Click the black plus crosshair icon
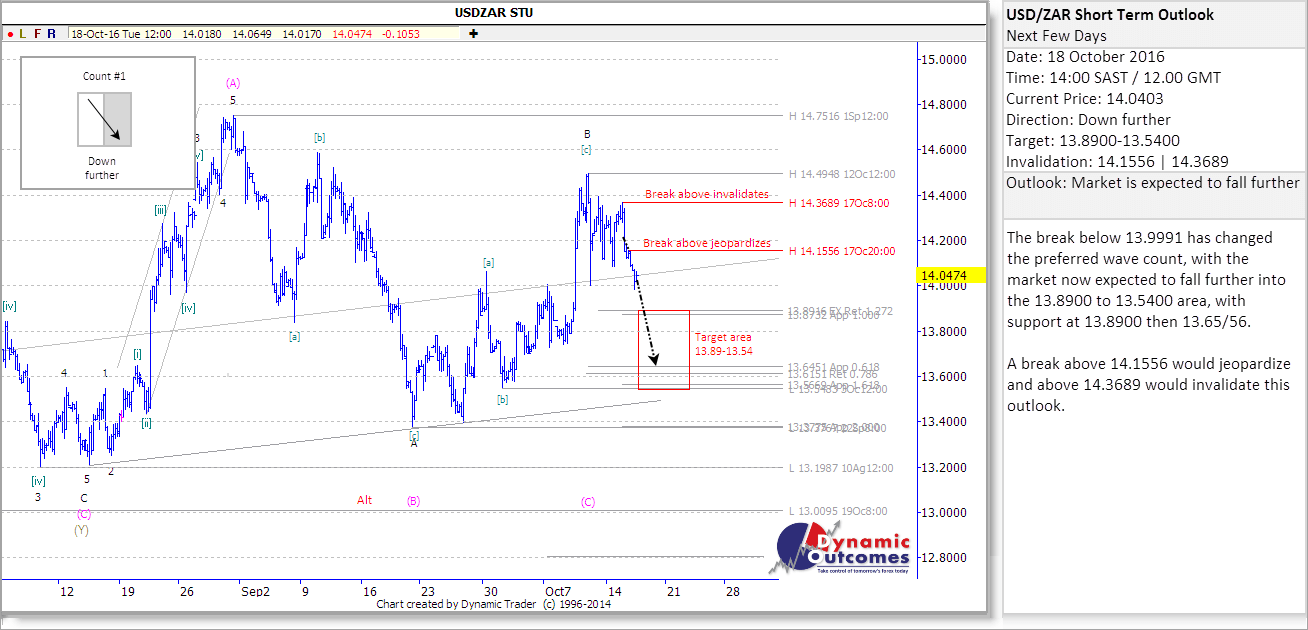1308x630 pixels. [473, 34]
